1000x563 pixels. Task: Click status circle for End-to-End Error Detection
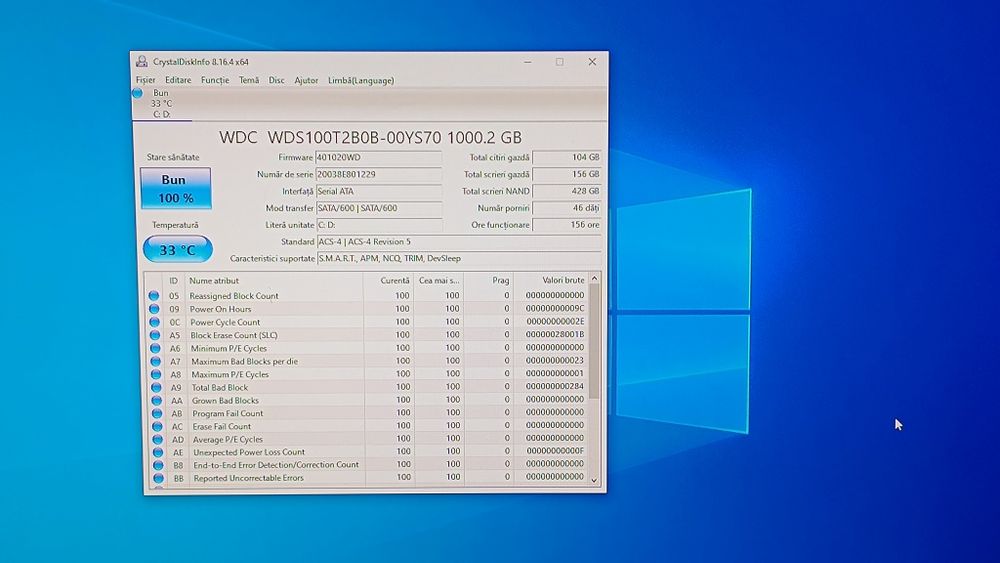click(158, 465)
